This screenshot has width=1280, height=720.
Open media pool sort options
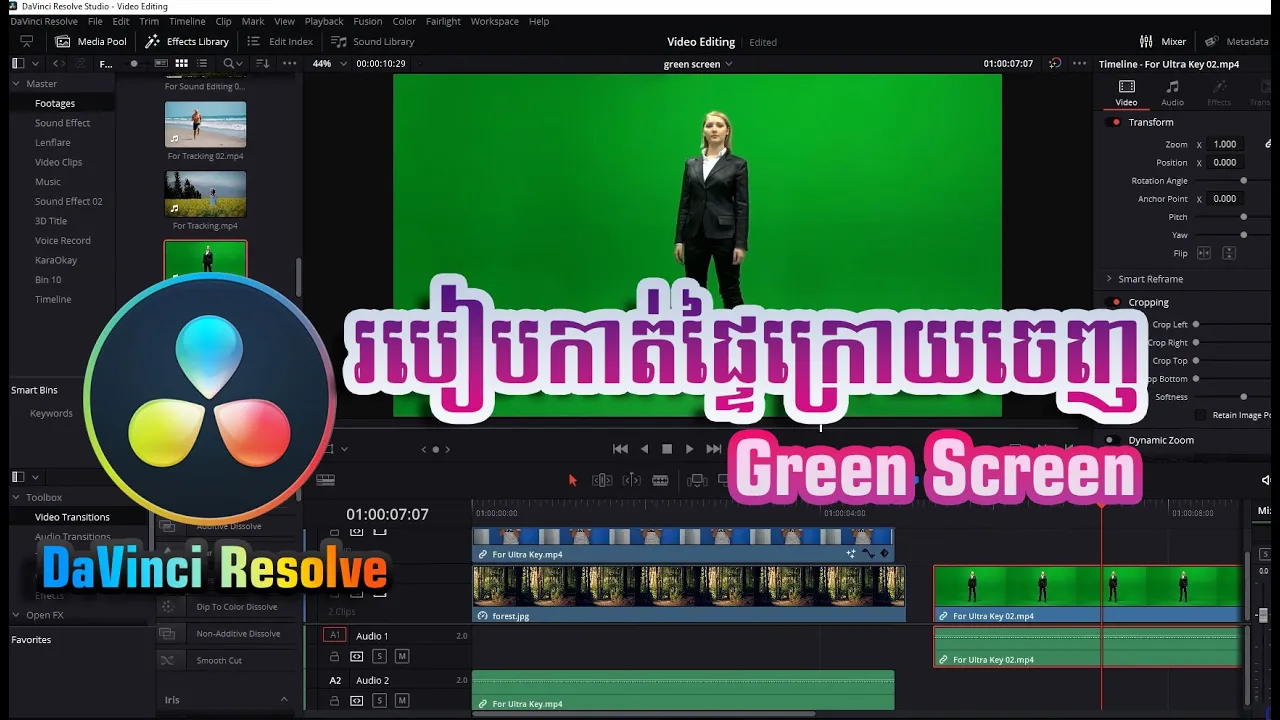pos(263,63)
